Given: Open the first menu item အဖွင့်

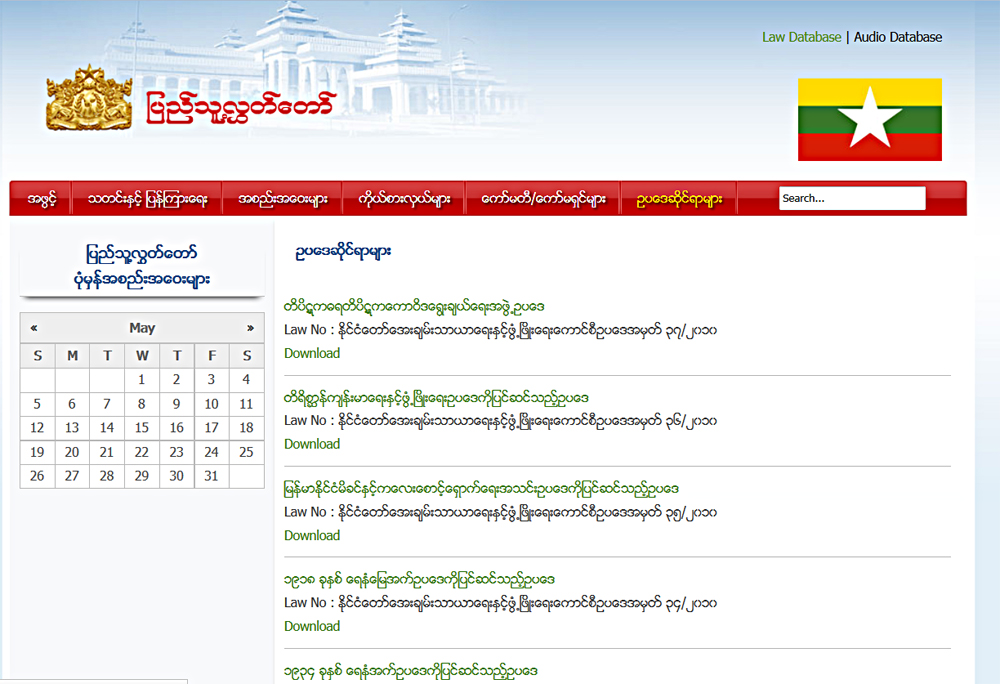Looking at the screenshot, I should tap(41, 199).
